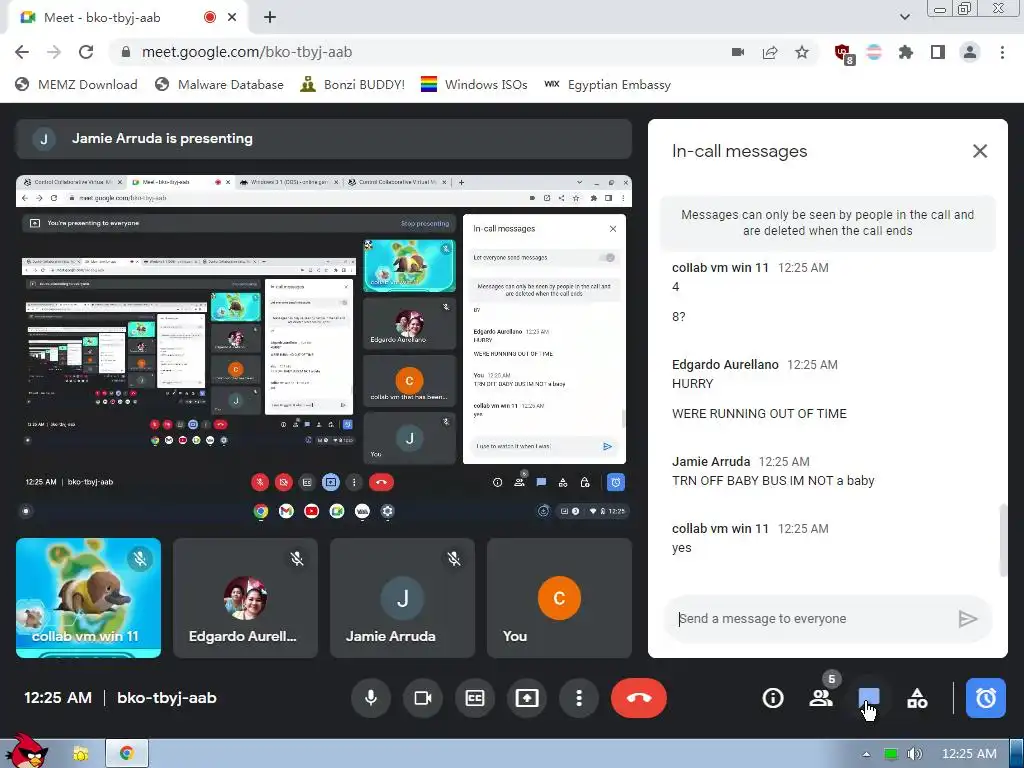Open the Extensions puzzle piece menu
This screenshot has width=1024, height=768.
(906, 52)
